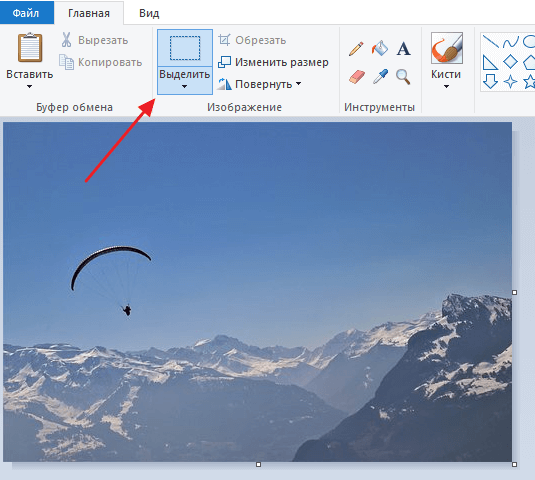The image size is (535, 480).
Task: Activate the Magnifier tool
Action: tap(403, 77)
